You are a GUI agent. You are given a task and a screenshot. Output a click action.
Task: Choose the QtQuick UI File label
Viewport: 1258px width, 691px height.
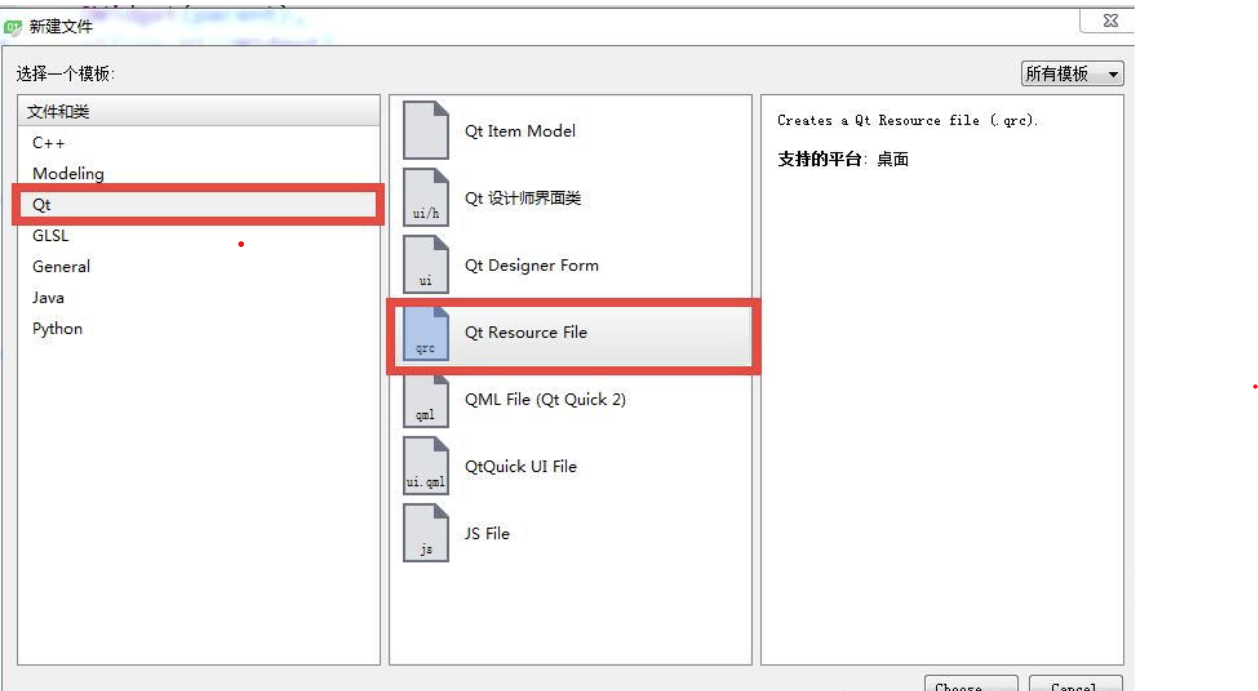coord(521,466)
